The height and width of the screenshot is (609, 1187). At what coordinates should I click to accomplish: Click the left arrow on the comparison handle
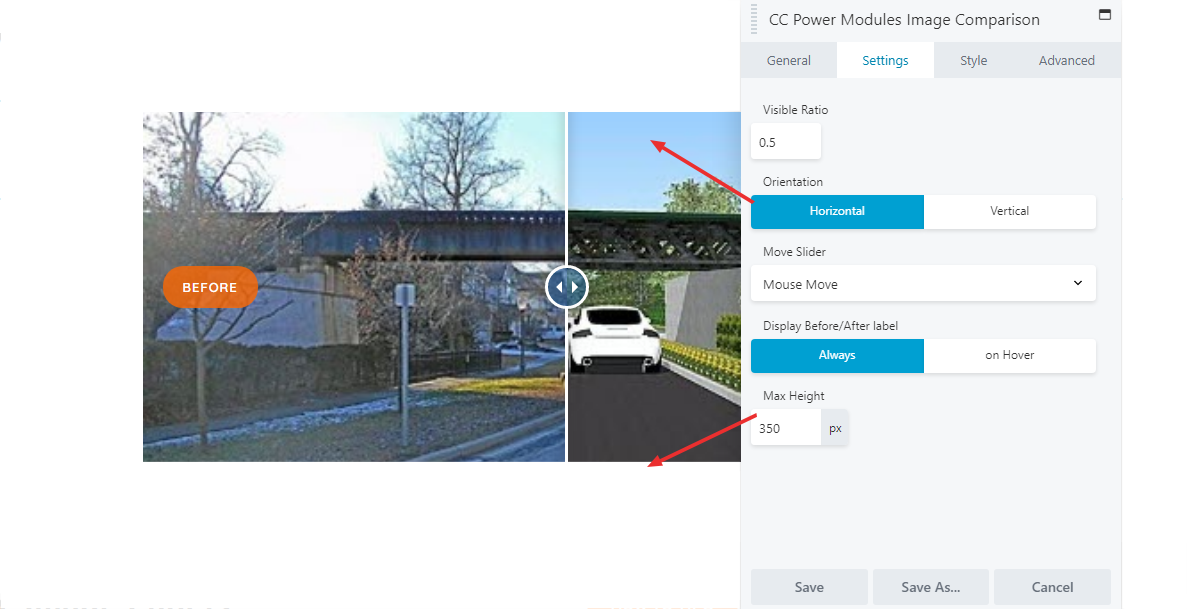point(559,287)
